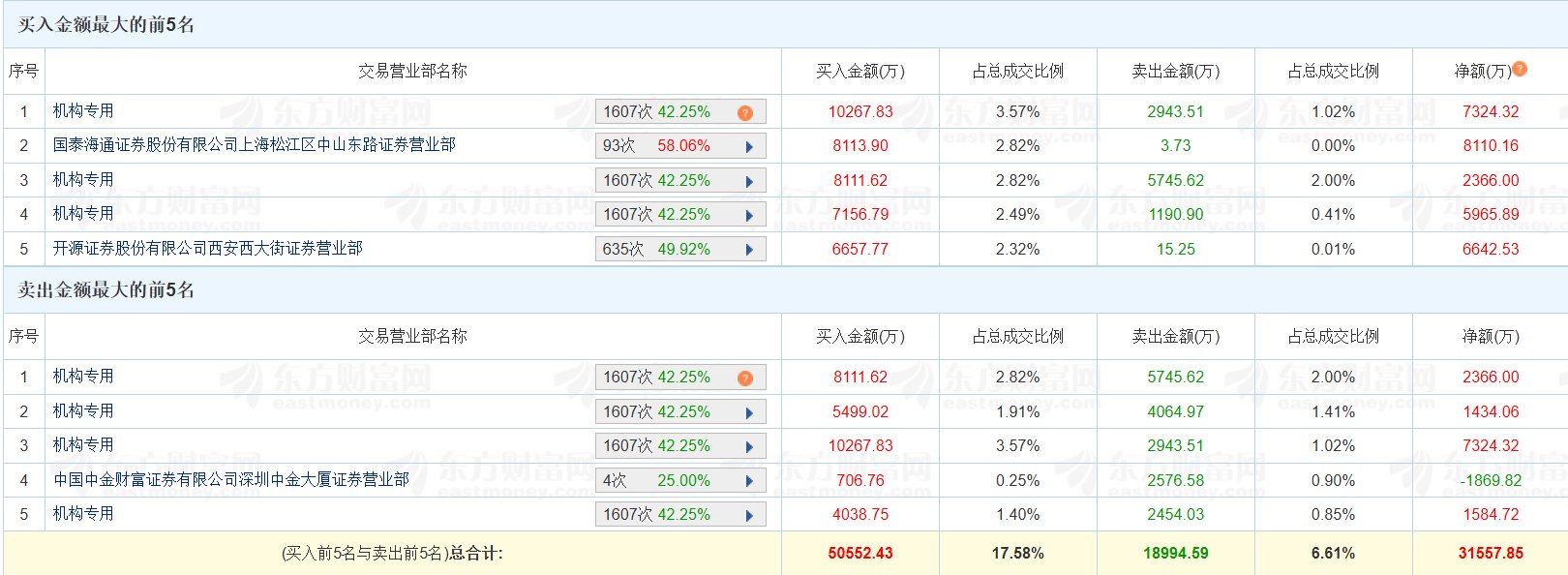
Task: Click the total net amount 31557.85
Action: pos(1490,554)
